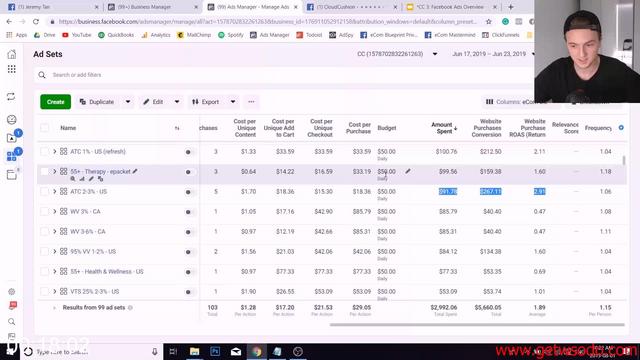Click duplicate icon under 55+ Therapy
The image size is (640, 360).
[x=100, y=179]
